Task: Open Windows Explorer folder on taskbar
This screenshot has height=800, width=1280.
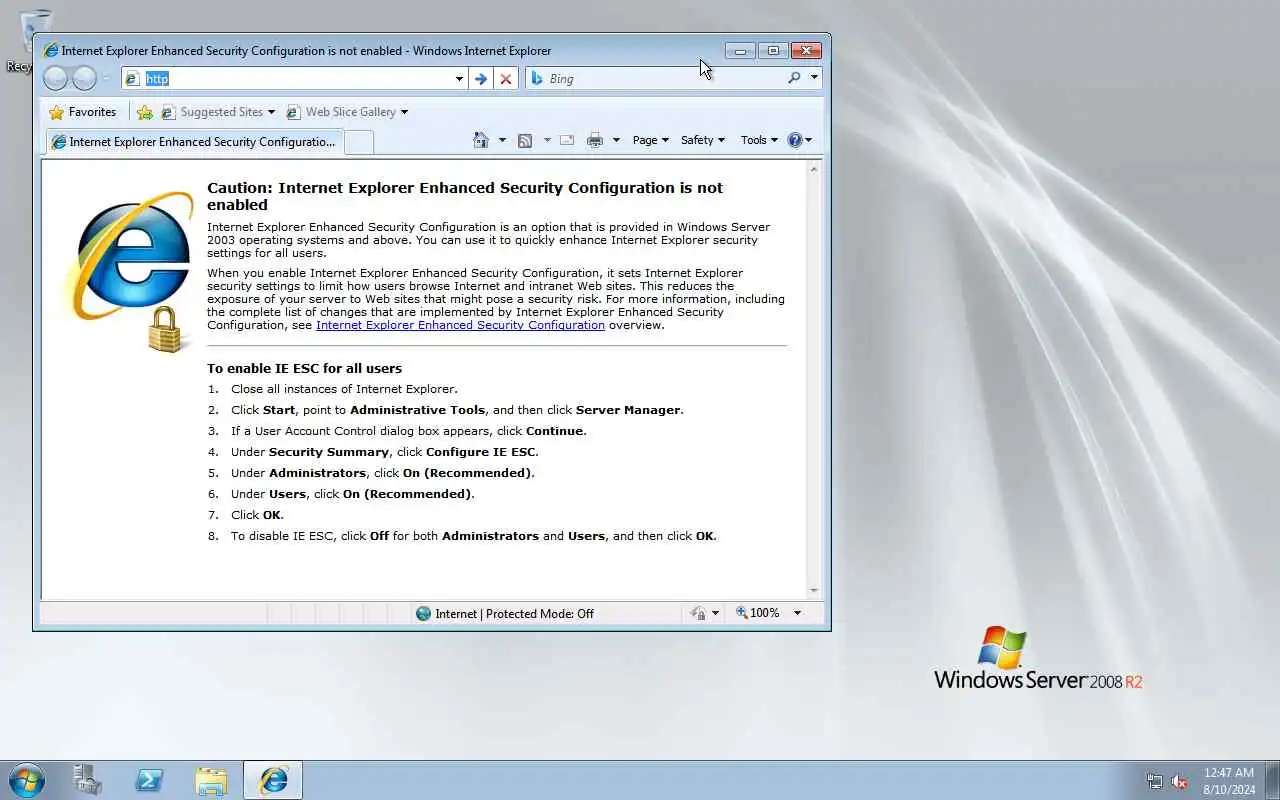Action: tap(211, 780)
